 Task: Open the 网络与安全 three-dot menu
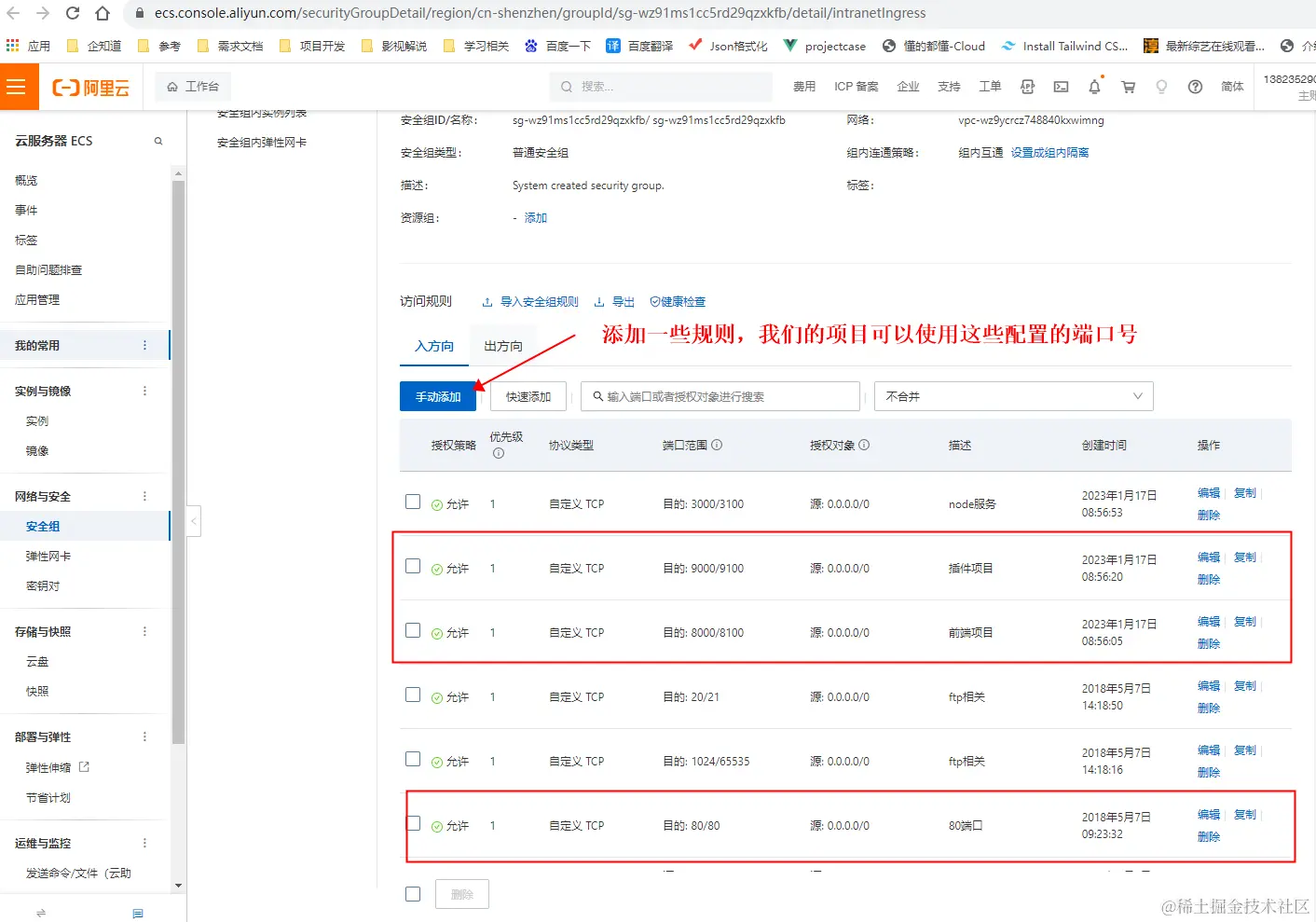[x=144, y=496]
